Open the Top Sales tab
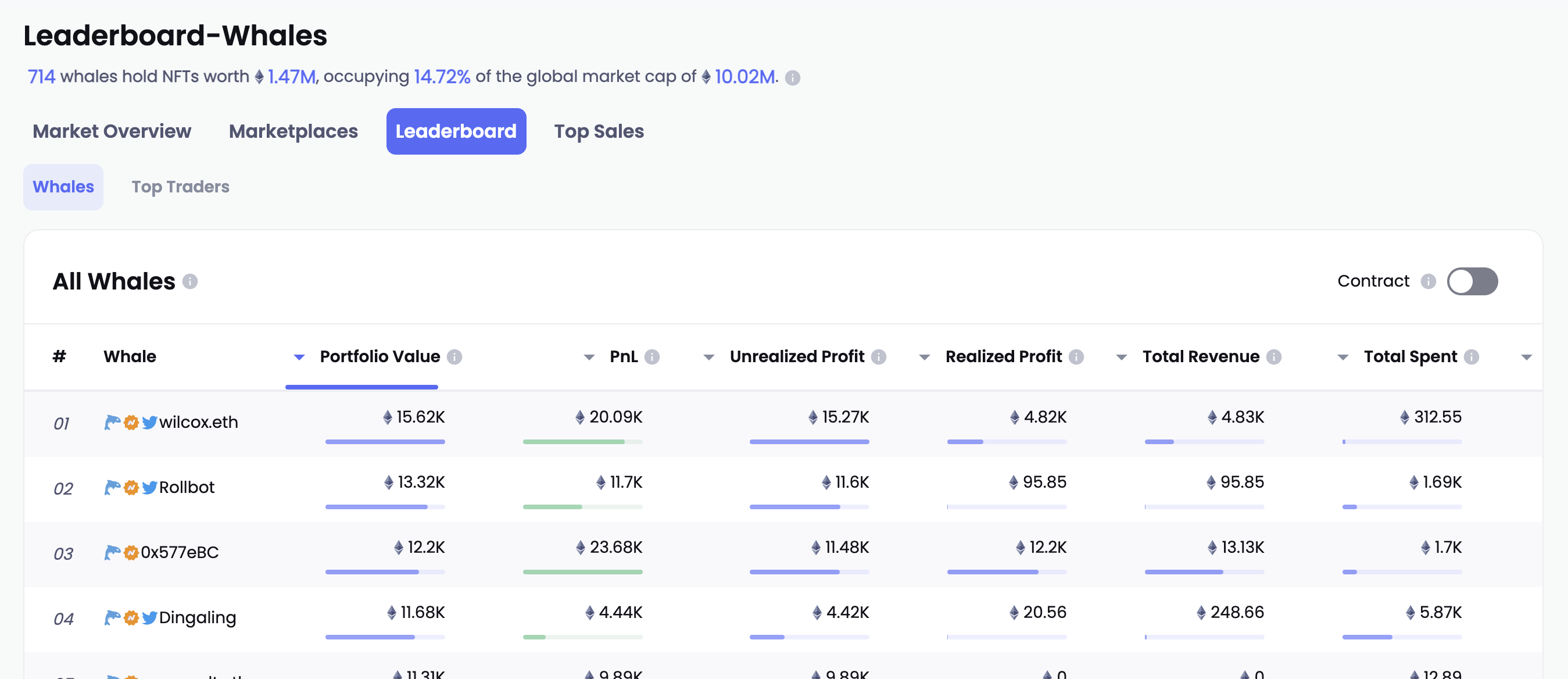1568x679 pixels. tap(599, 131)
